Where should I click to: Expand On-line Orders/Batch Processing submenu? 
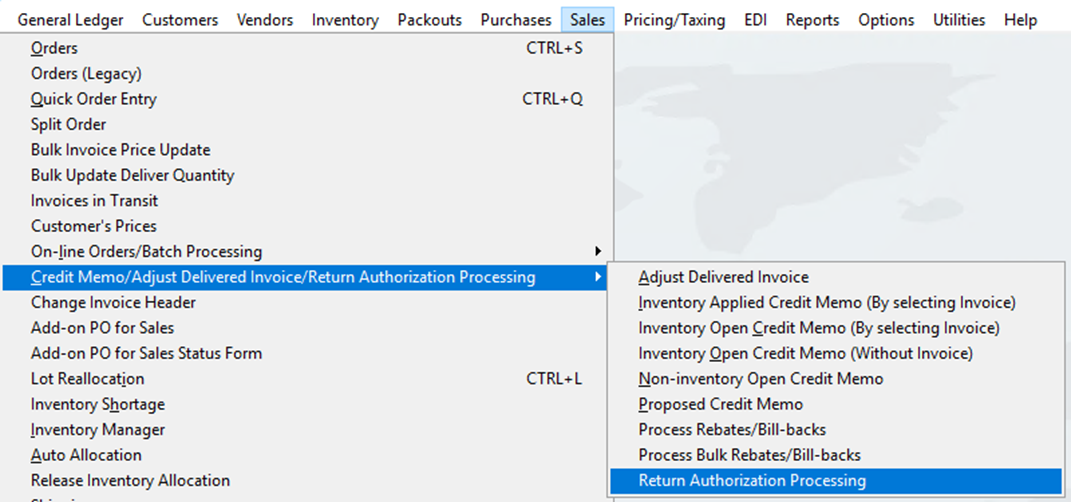click(146, 252)
